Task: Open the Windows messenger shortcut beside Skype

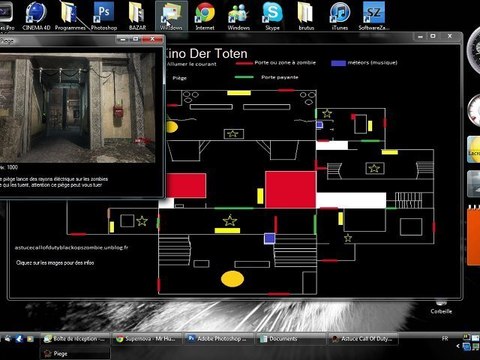Action: pyautogui.click(x=239, y=16)
